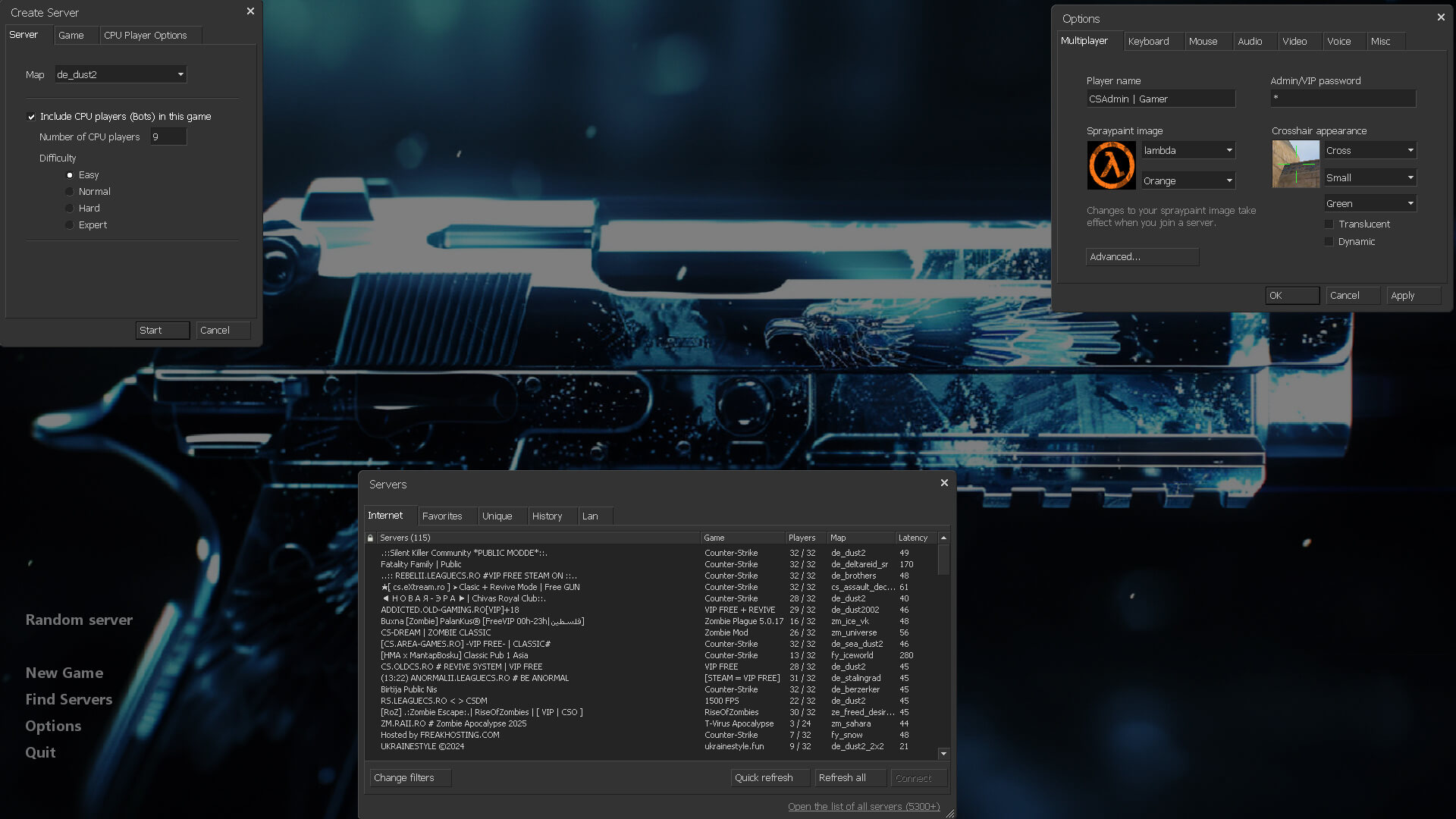Screen dimensions: 1456x819
Task: Click Number of CPU players field
Action: coord(168,136)
